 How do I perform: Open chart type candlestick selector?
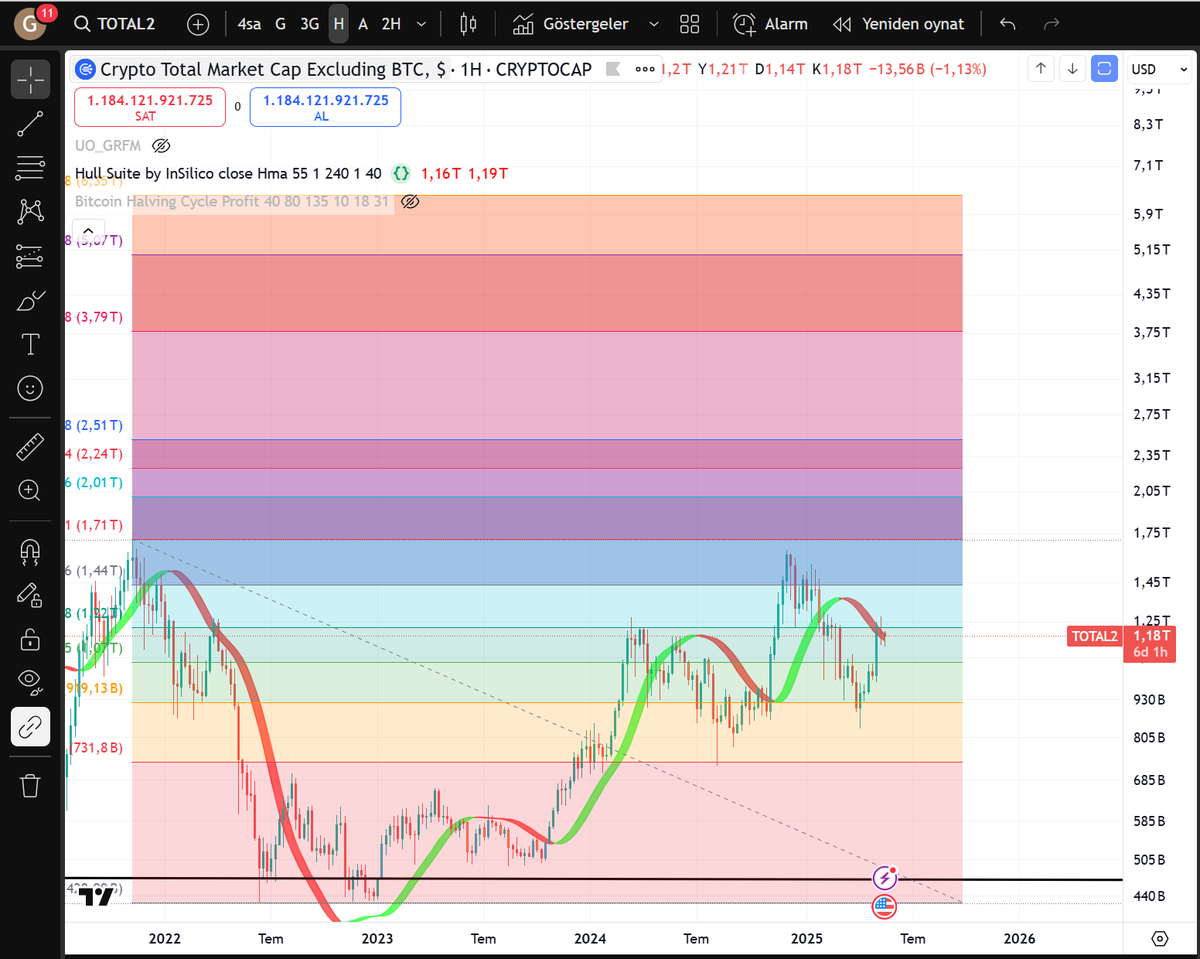tap(468, 24)
